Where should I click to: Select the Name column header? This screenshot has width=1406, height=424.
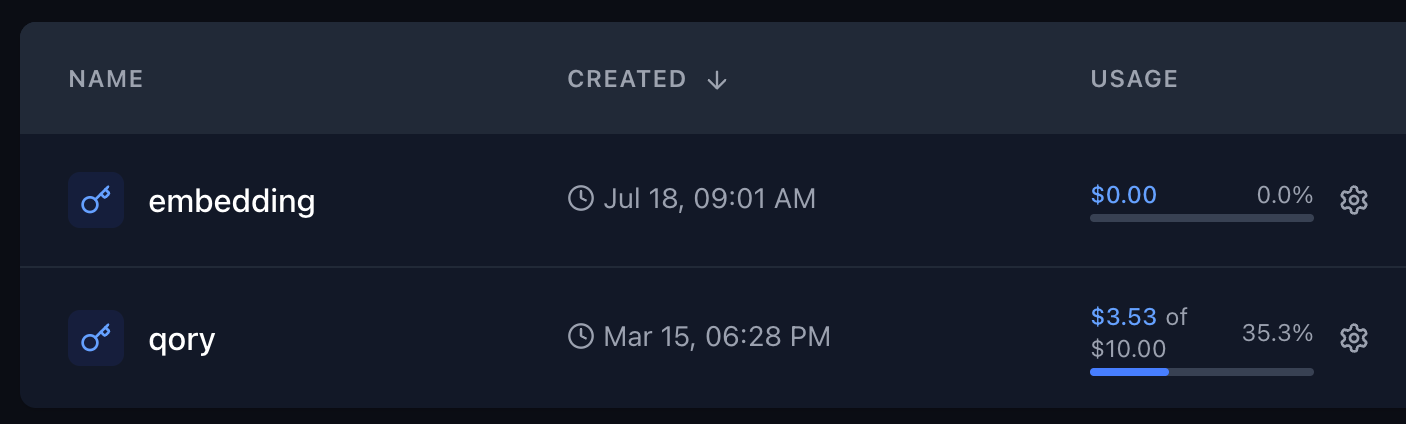click(x=106, y=79)
